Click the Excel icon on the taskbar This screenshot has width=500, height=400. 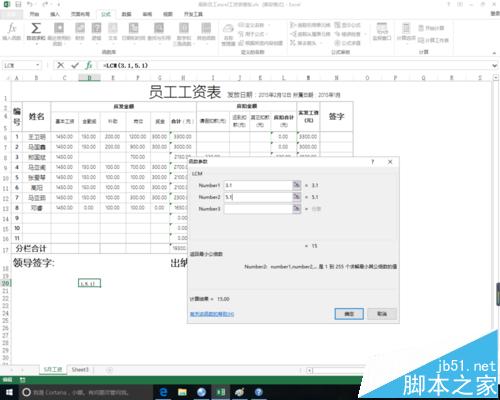click(220, 392)
